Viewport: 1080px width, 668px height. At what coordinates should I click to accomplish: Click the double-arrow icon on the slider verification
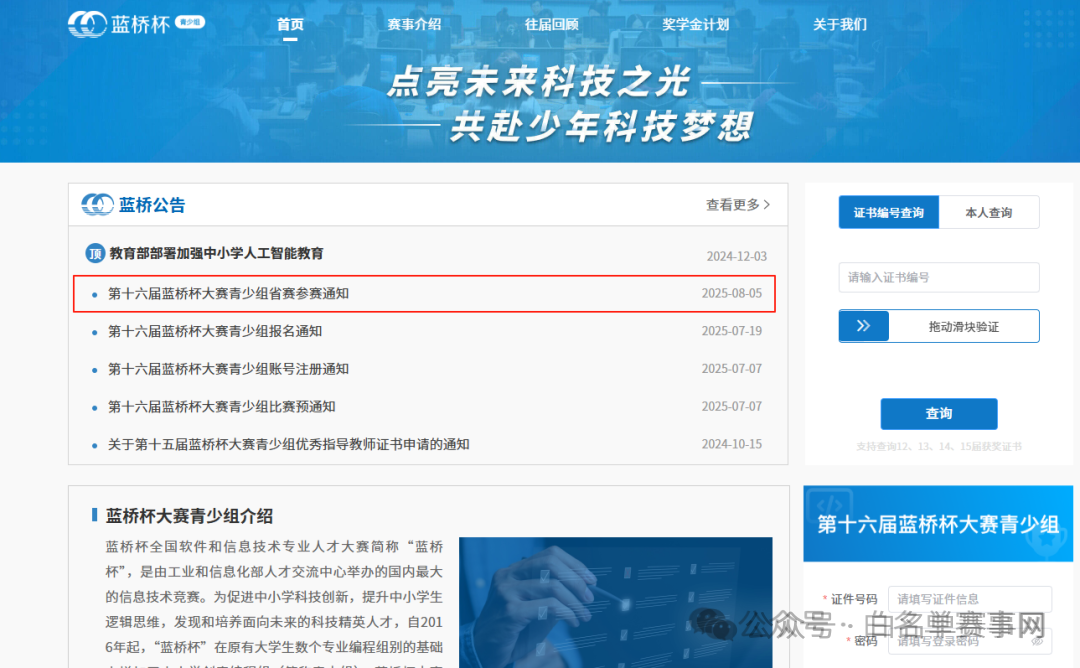click(863, 326)
